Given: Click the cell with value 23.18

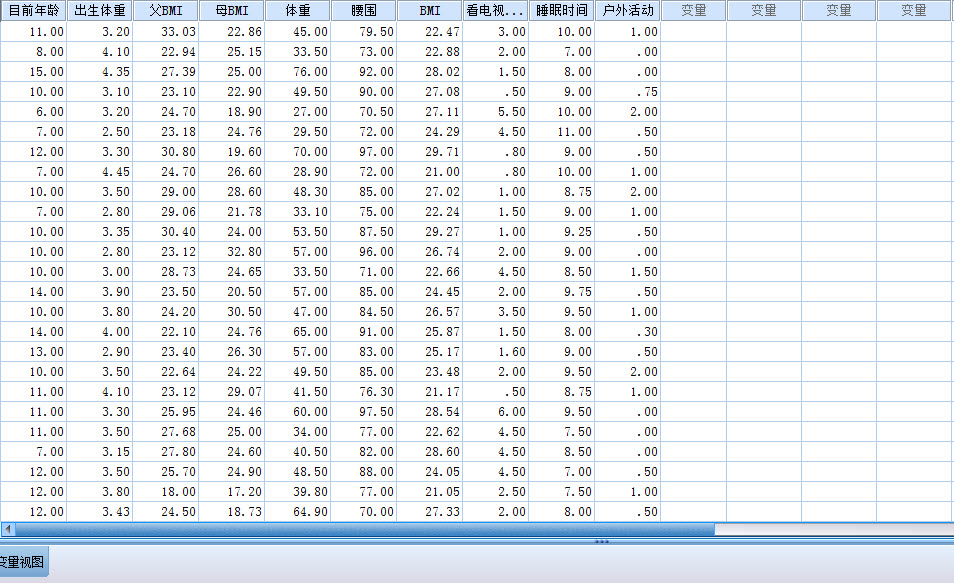Looking at the screenshot, I should [166, 132].
